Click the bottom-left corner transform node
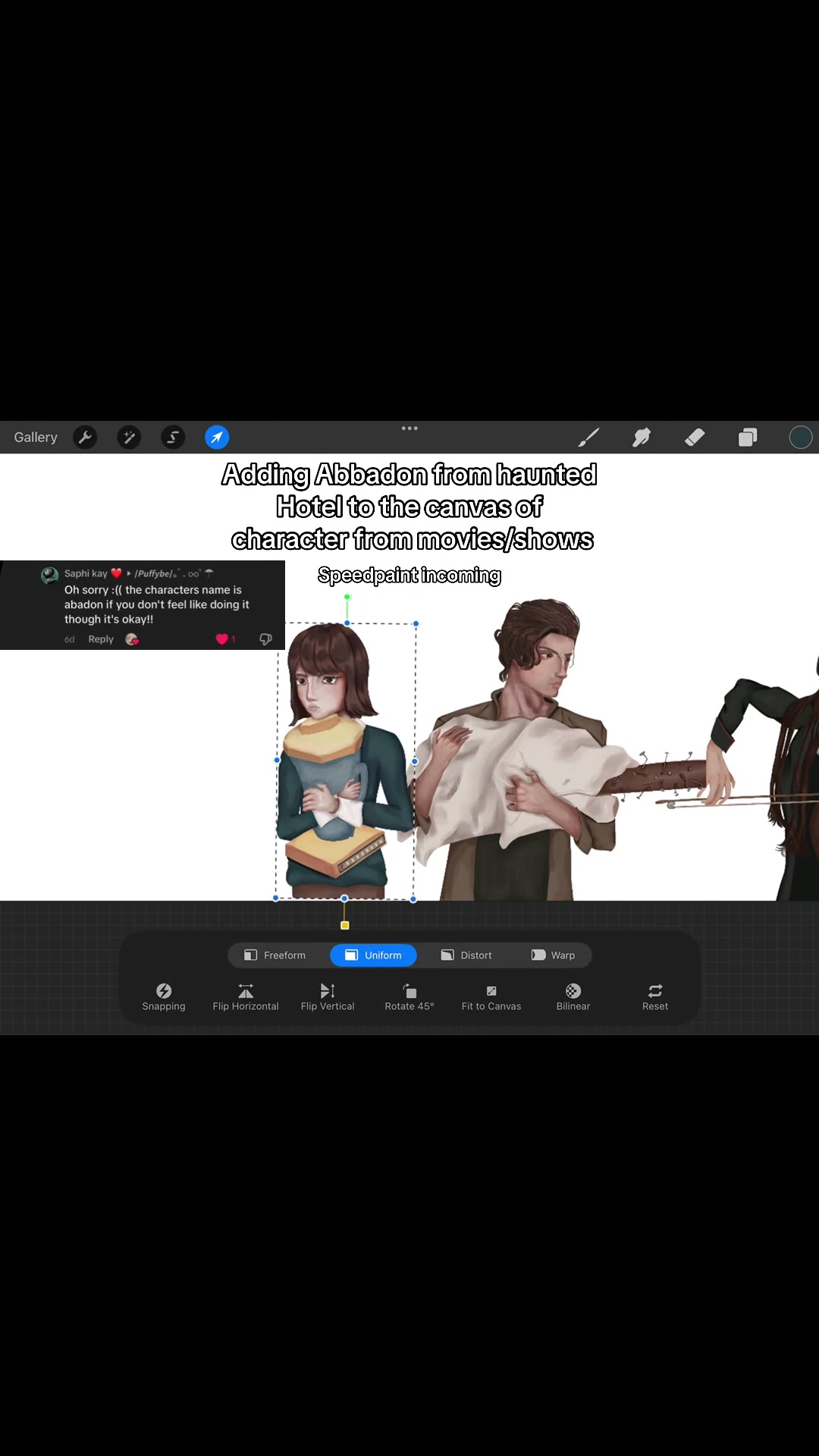819x1456 pixels. point(275,899)
